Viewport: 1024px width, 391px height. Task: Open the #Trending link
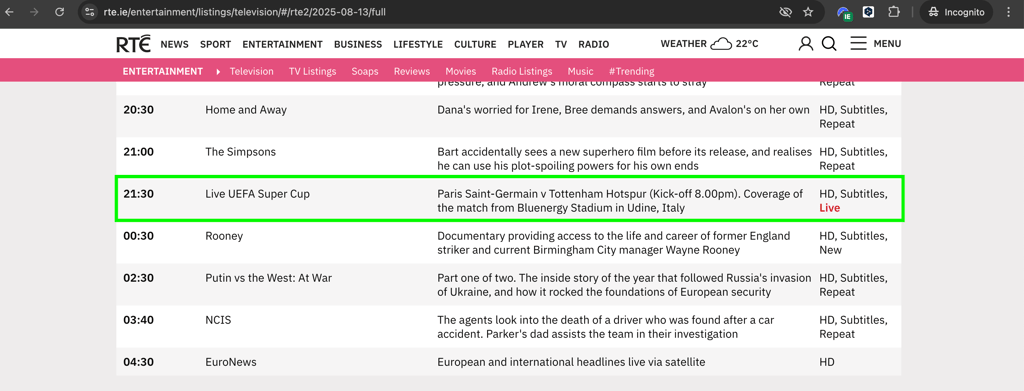point(632,71)
